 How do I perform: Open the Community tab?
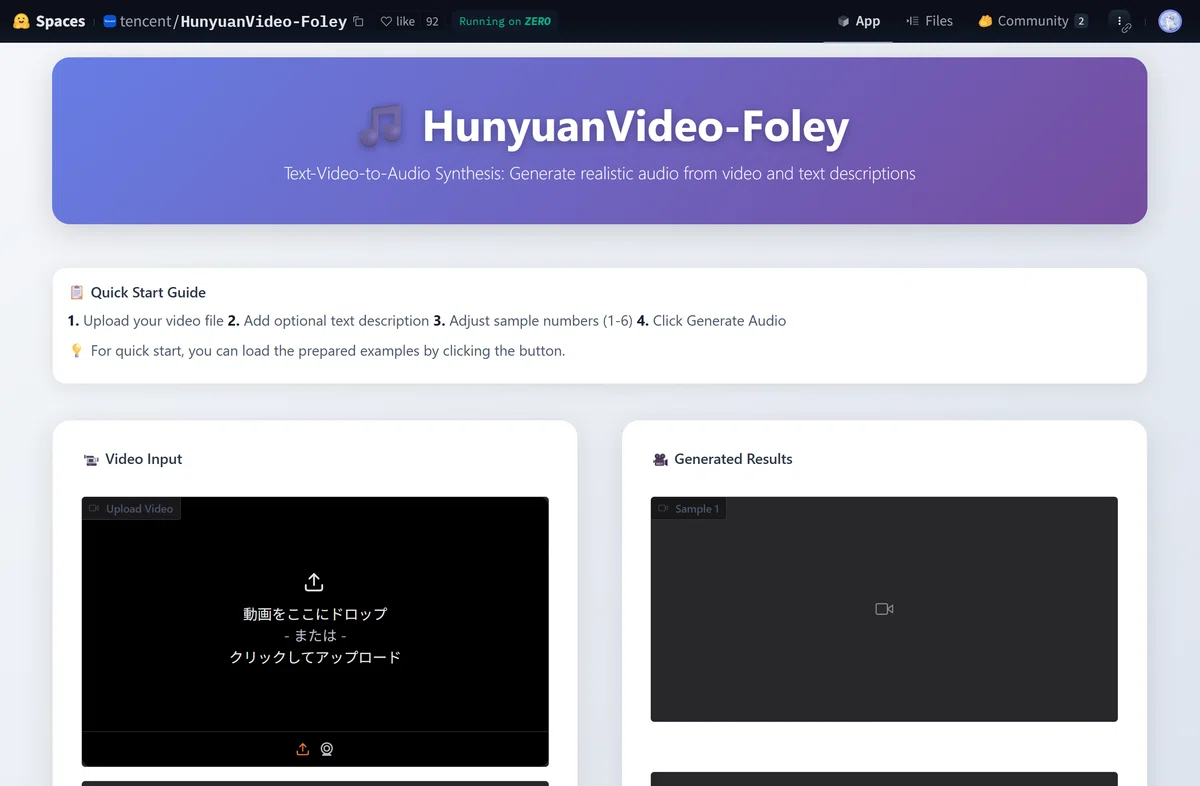pyautogui.click(x=1032, y=21)
